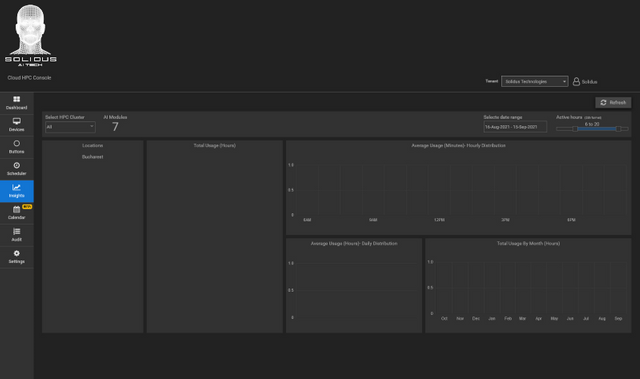
Task: Open the Scheduler sidebar section
Action: tap(17, 169)
